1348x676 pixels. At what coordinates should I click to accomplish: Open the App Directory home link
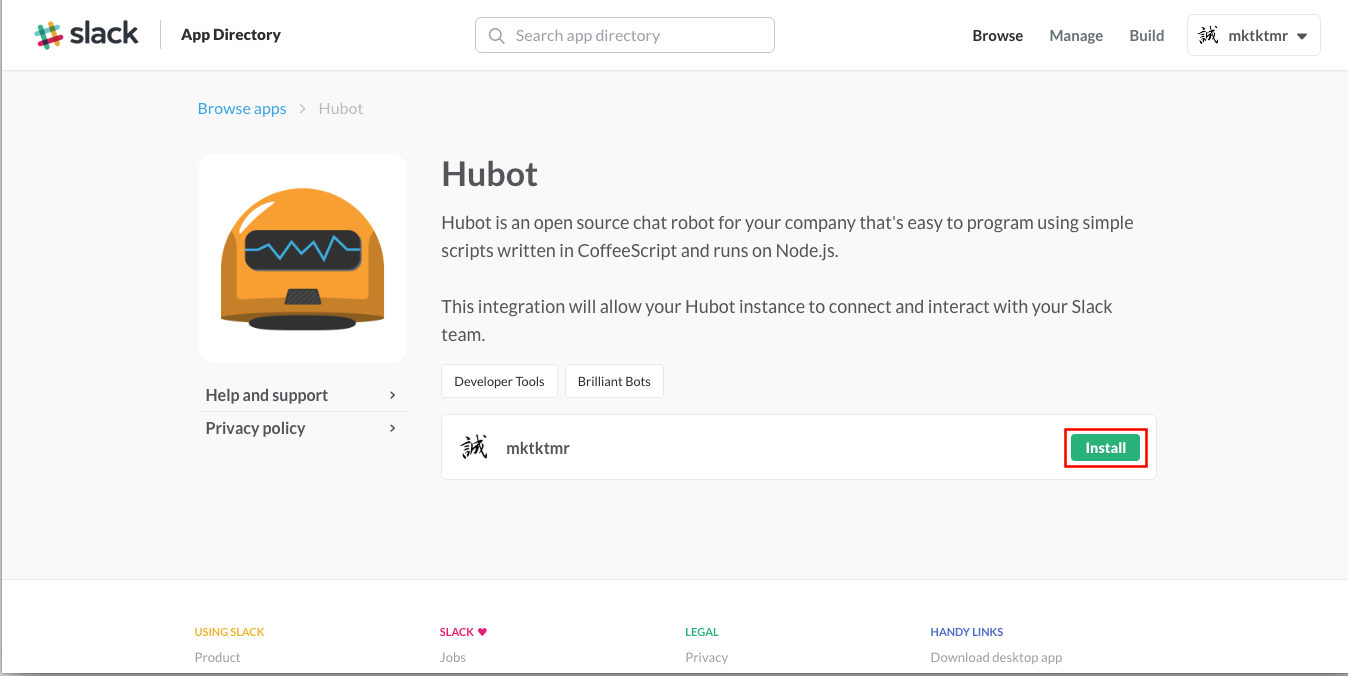tap(231, 35)
